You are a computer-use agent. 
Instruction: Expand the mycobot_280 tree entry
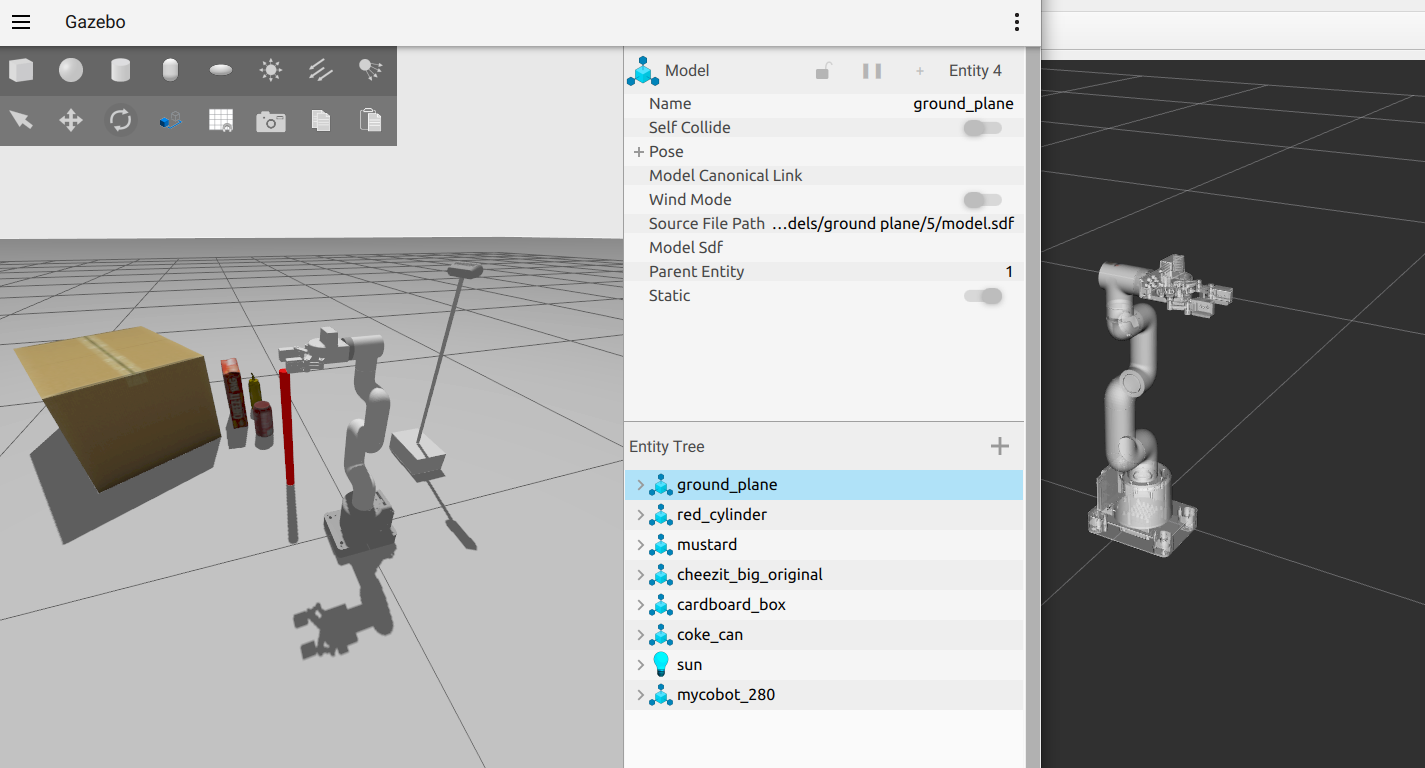641,695
